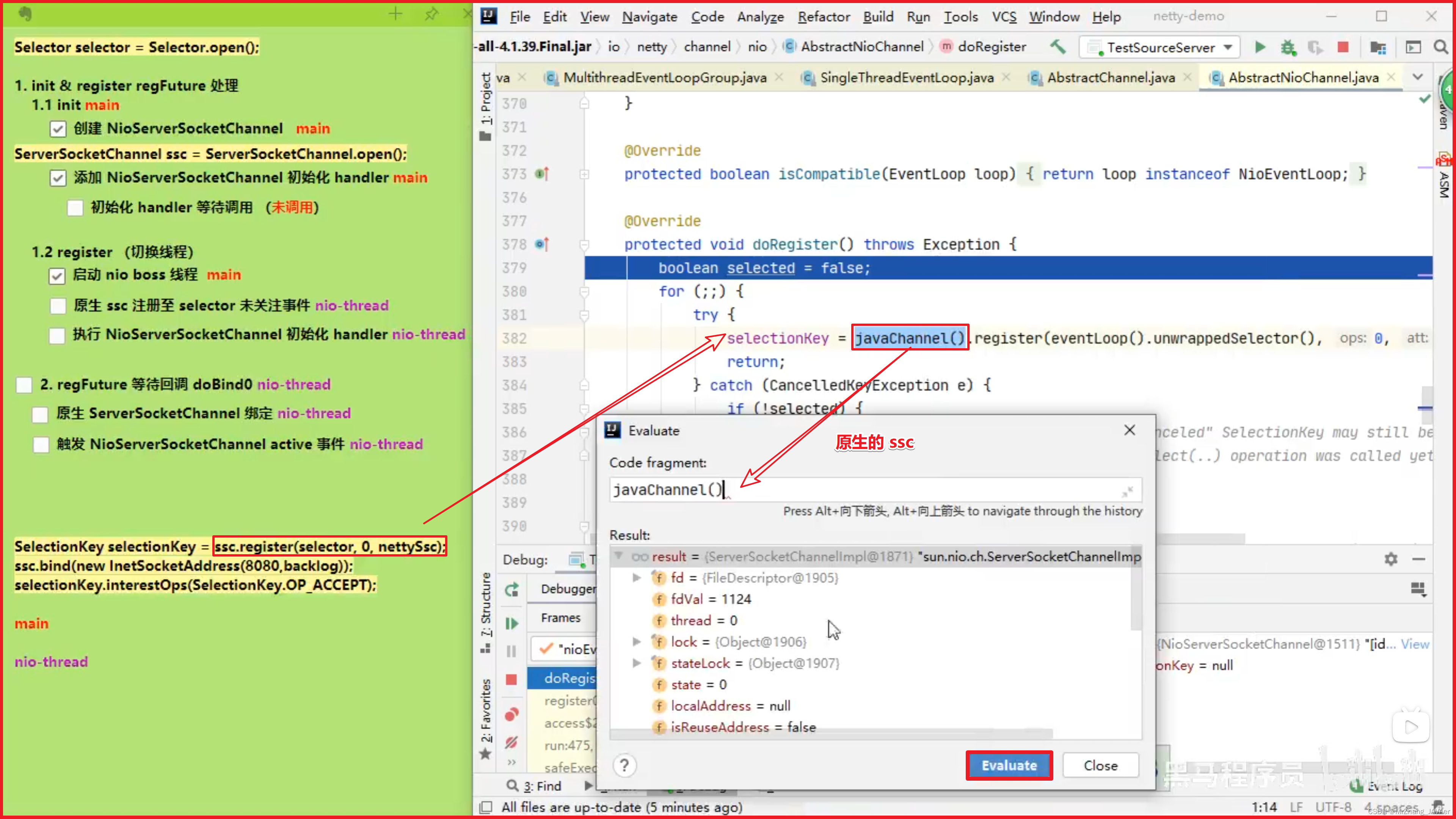Expand the lock field node
The width and height of the screenshot is (1456, 819).
coord(637,641)
